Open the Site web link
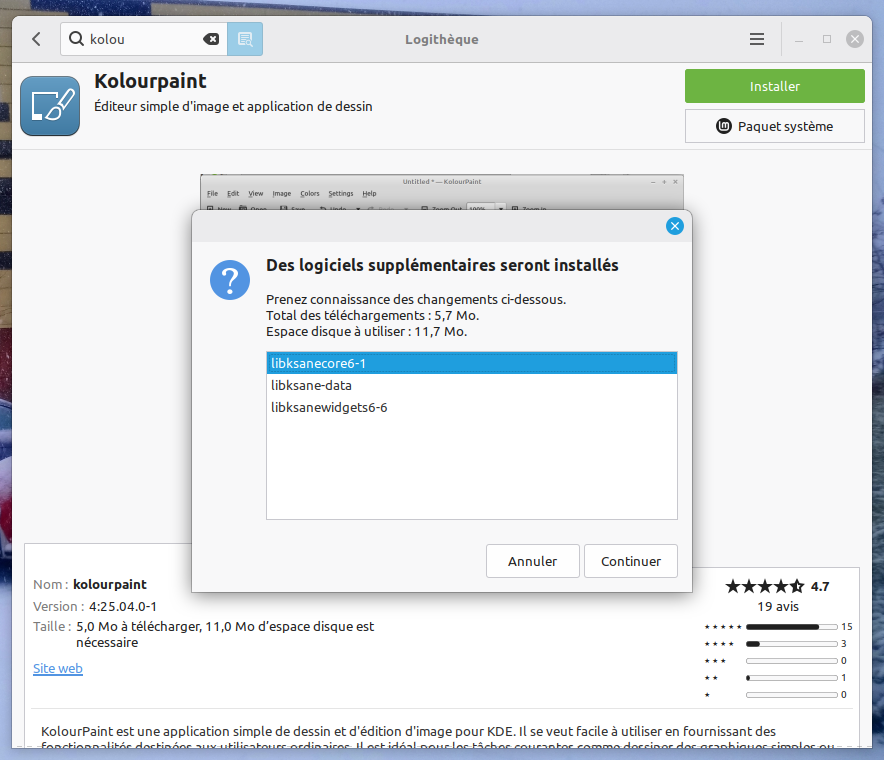The image size is (884, 760). coord(58,668)
